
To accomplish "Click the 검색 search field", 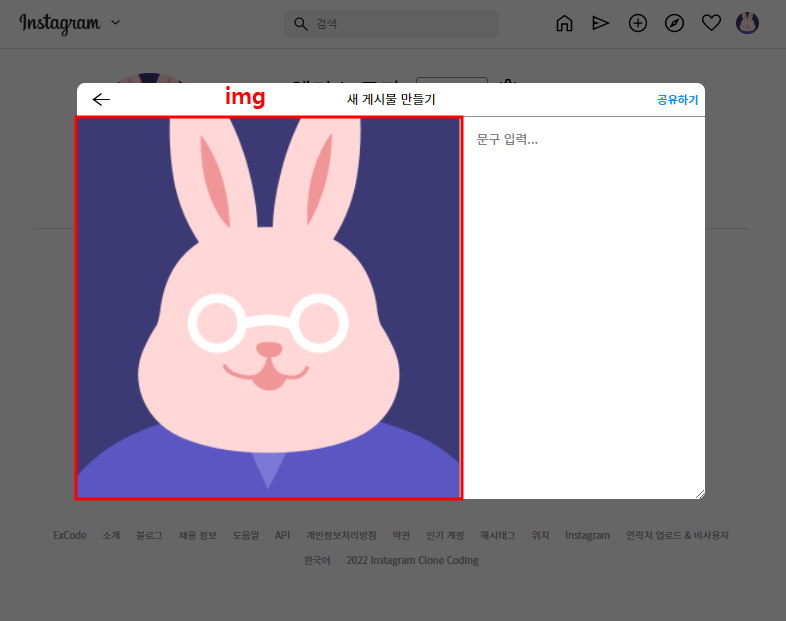I will click(391, 24).
